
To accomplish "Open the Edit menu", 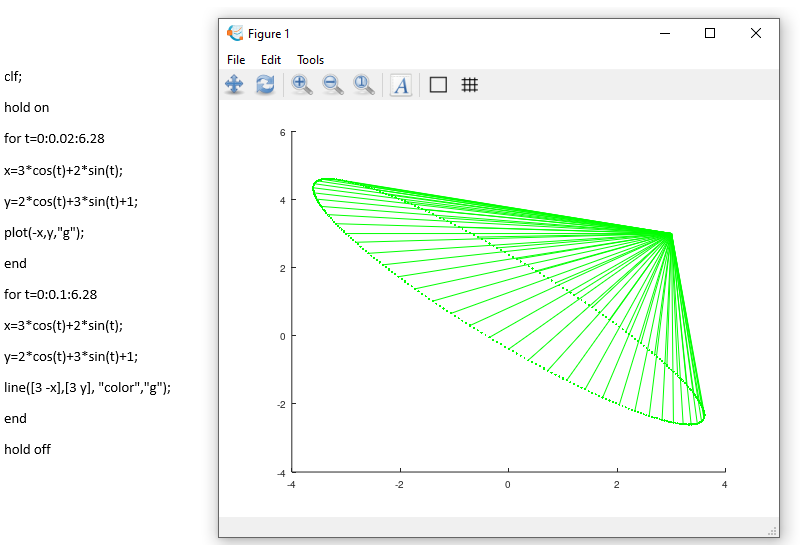I will point(271,60).
